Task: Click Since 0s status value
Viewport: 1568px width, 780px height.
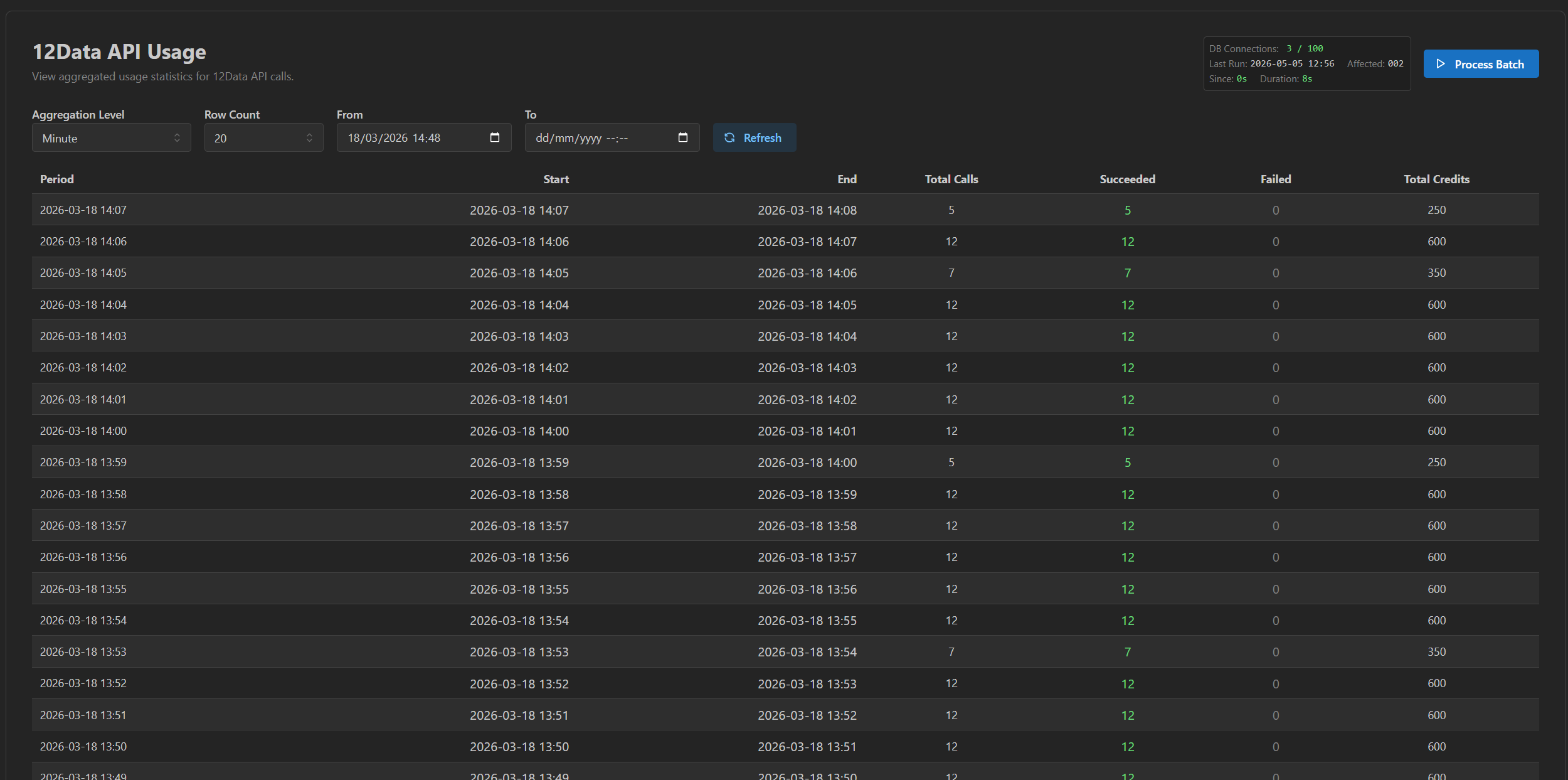Action: tap(1241, 78)
